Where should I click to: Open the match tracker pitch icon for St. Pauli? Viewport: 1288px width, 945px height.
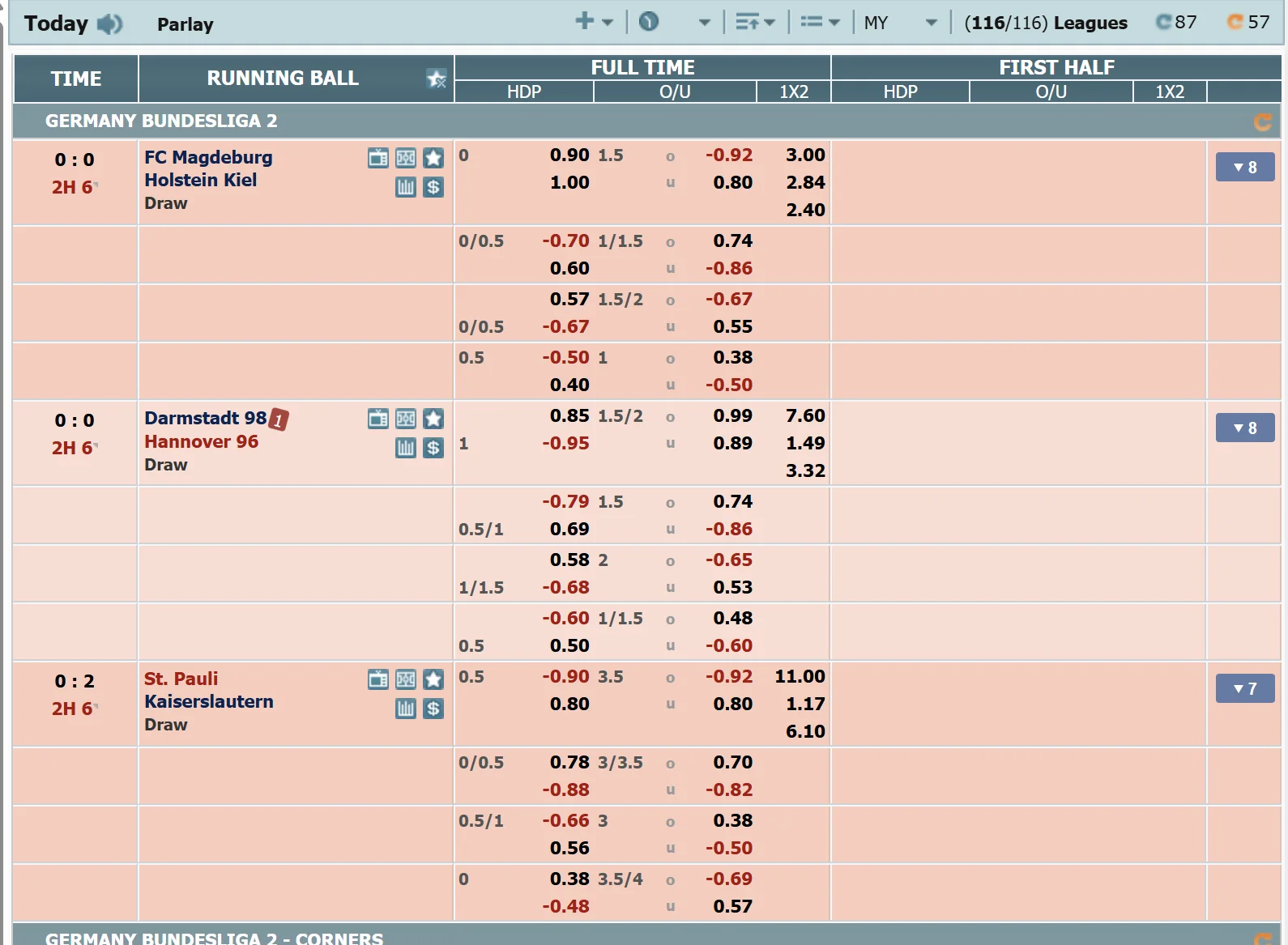point(406,679)
